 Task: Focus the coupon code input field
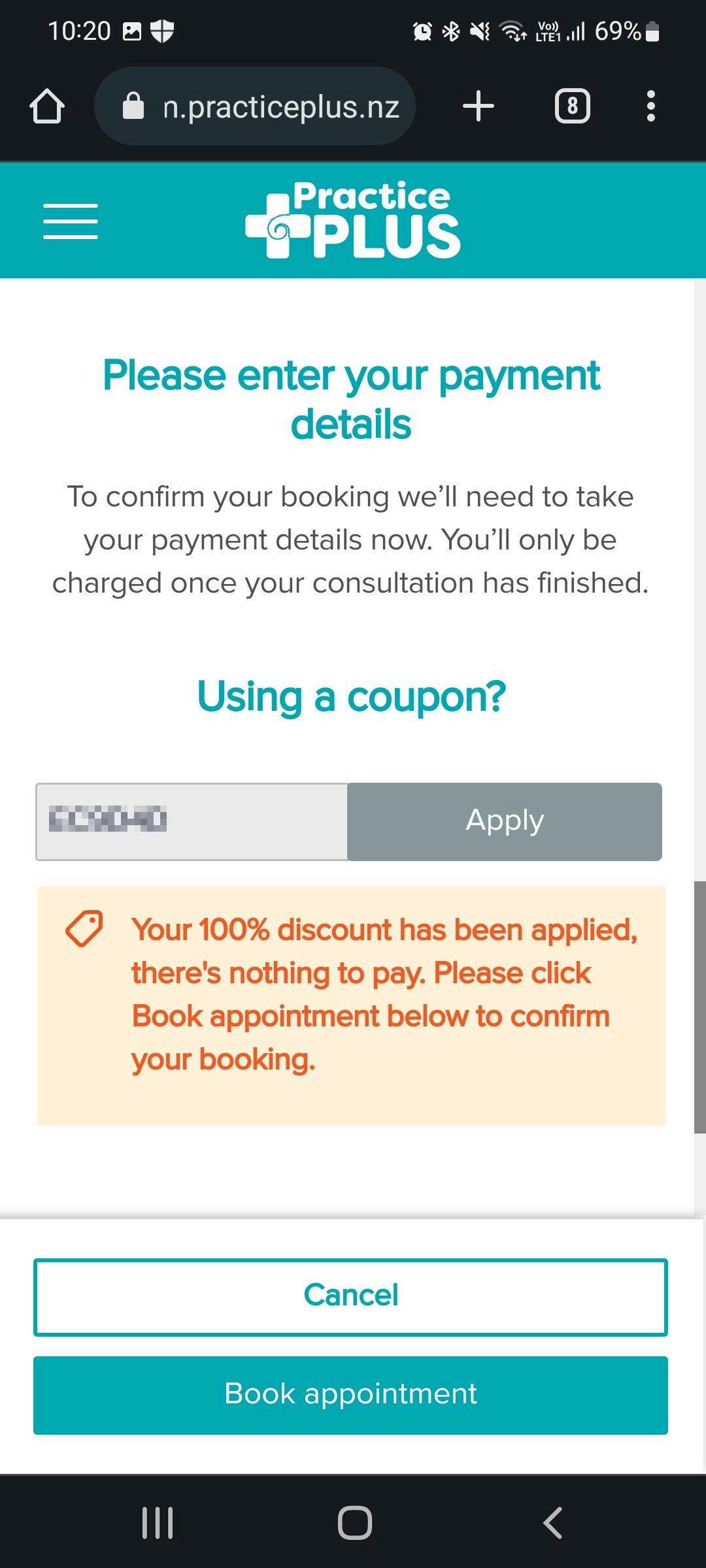tap(192, 821)
